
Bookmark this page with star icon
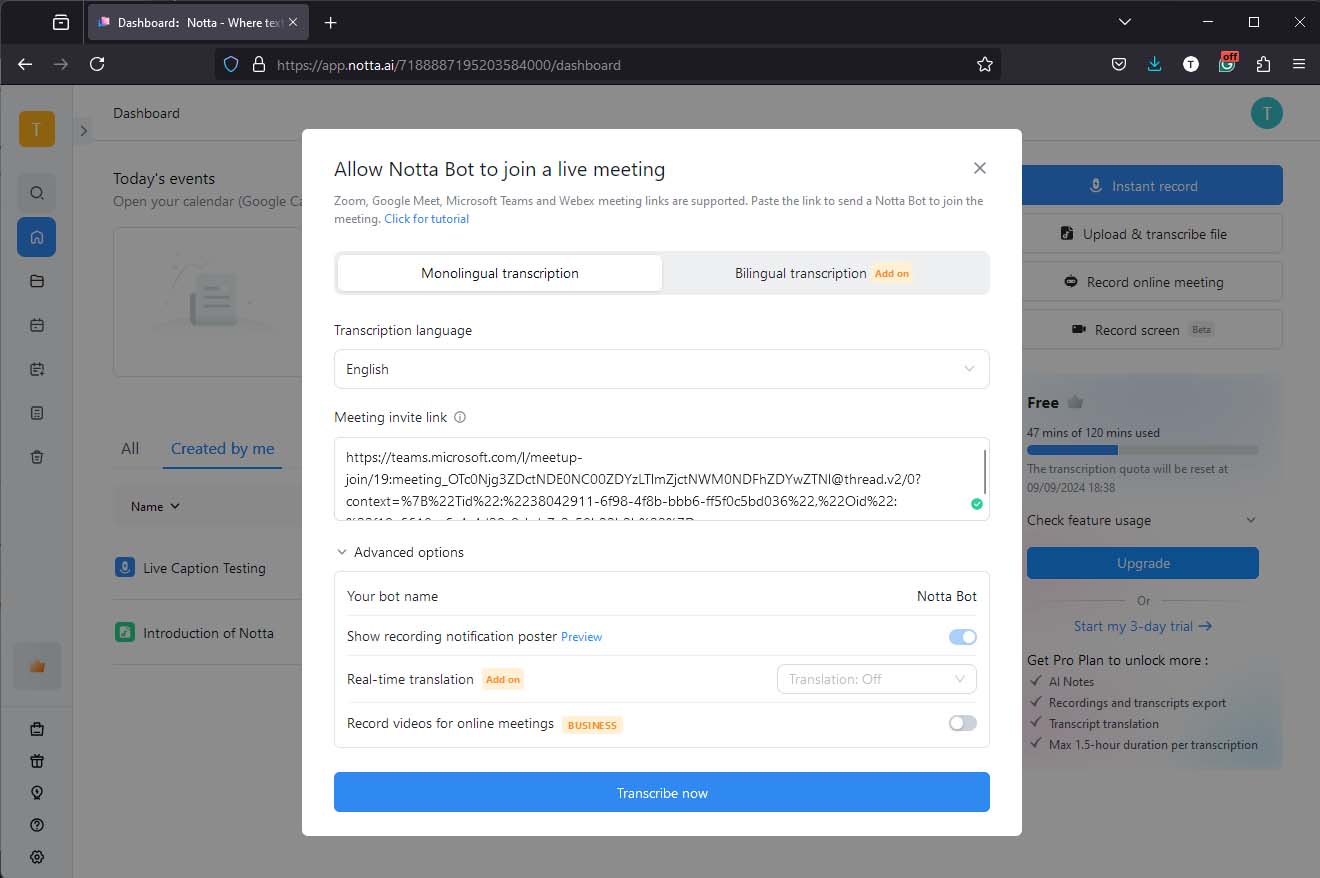(985, 64)
